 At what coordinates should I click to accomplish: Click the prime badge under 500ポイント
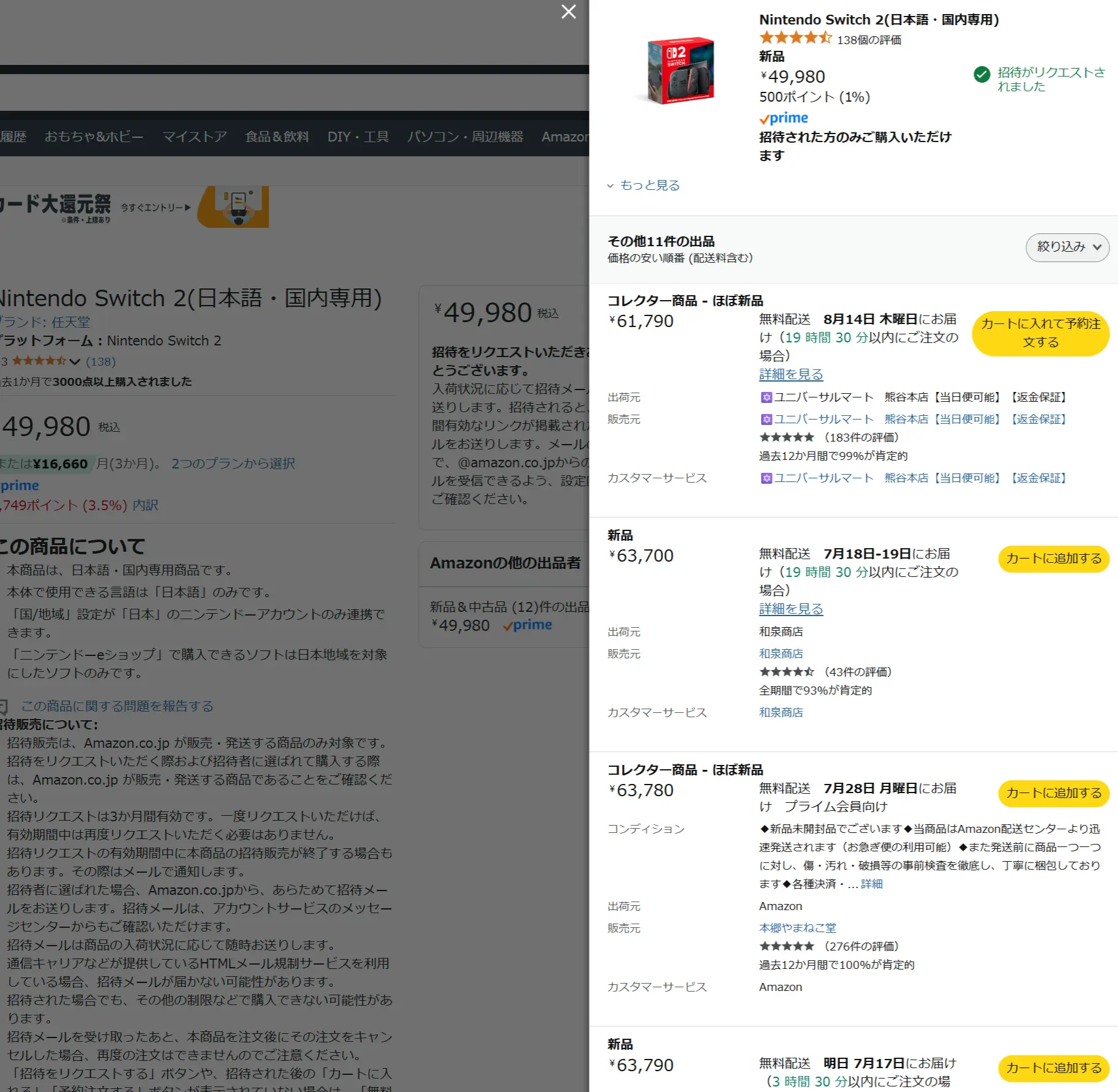pyautogui.click(x=784, y=118)
